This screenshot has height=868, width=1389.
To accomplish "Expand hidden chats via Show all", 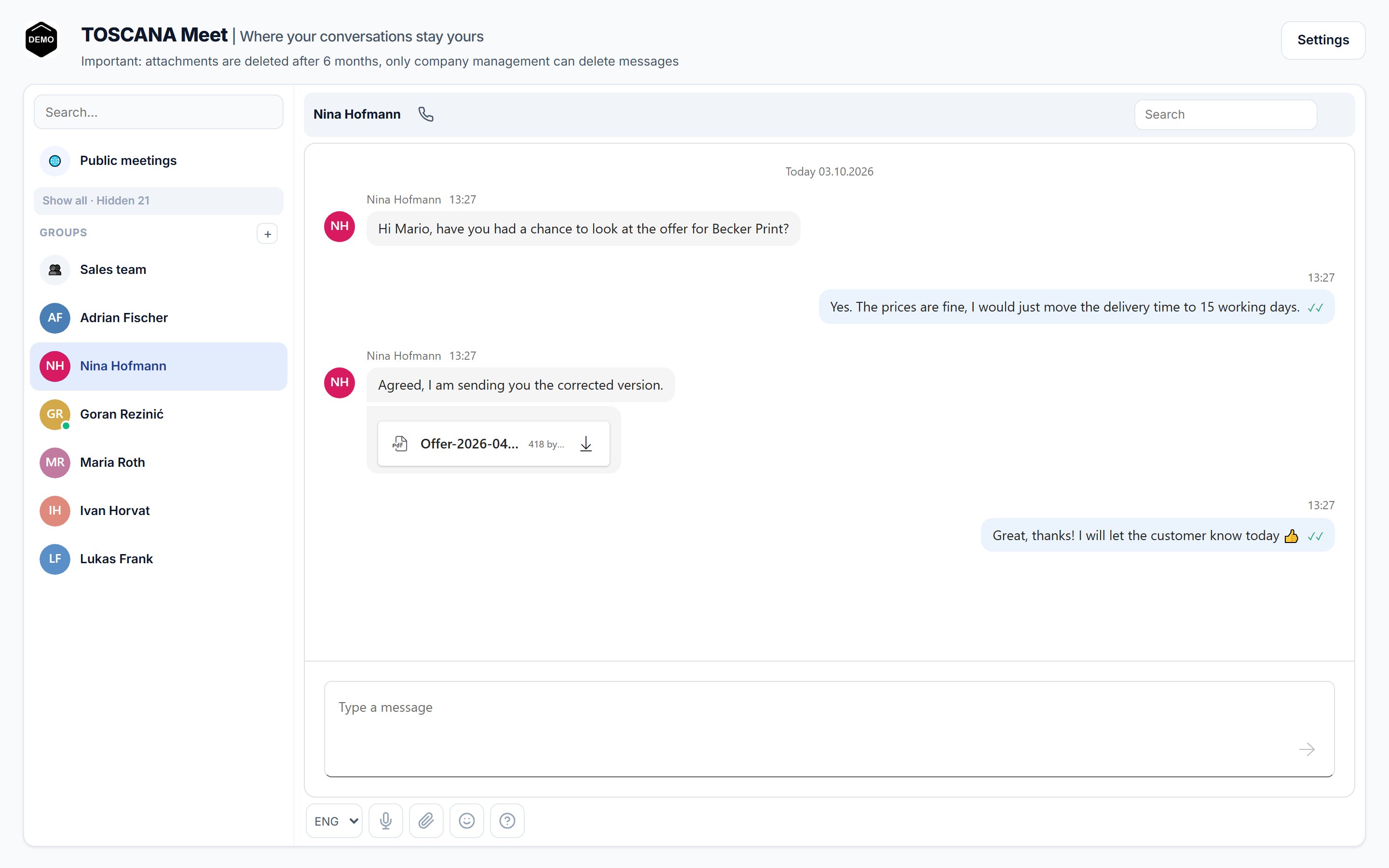I will [x=158, y=201].
